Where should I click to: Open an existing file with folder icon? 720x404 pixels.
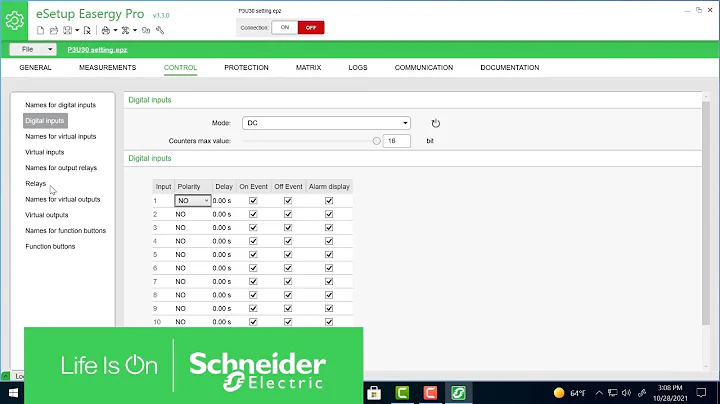(x=54, y=30)
